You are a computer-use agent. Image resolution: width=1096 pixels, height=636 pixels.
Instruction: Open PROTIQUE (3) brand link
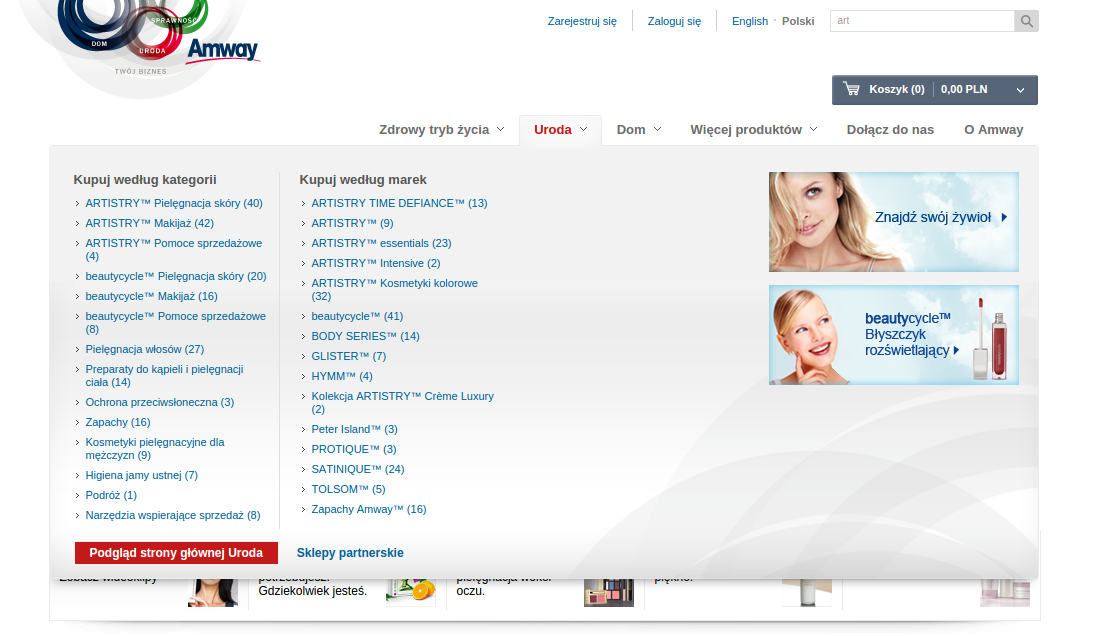(x=354, y=449)
